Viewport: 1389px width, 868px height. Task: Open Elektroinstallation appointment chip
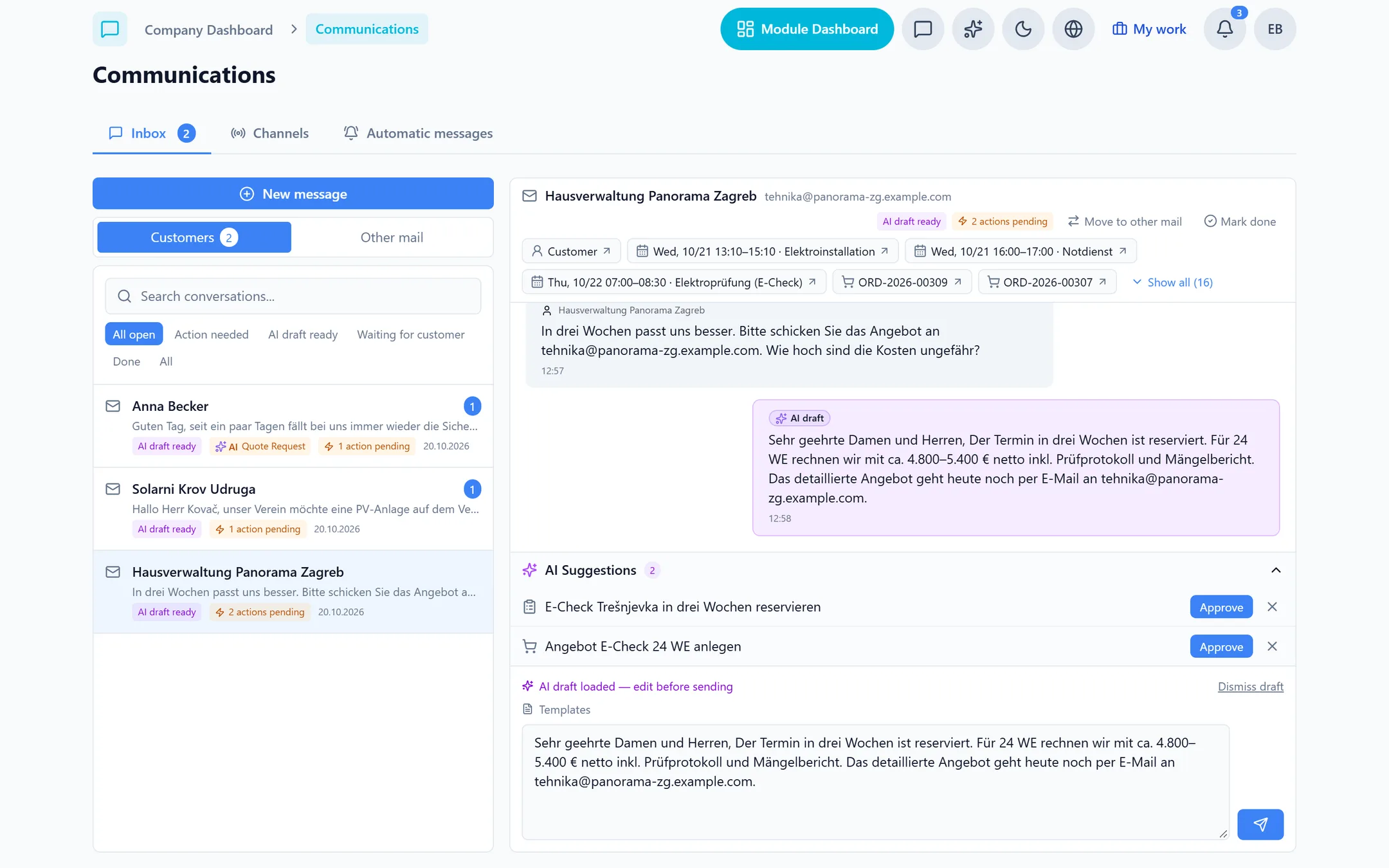(x=762, y=251)
